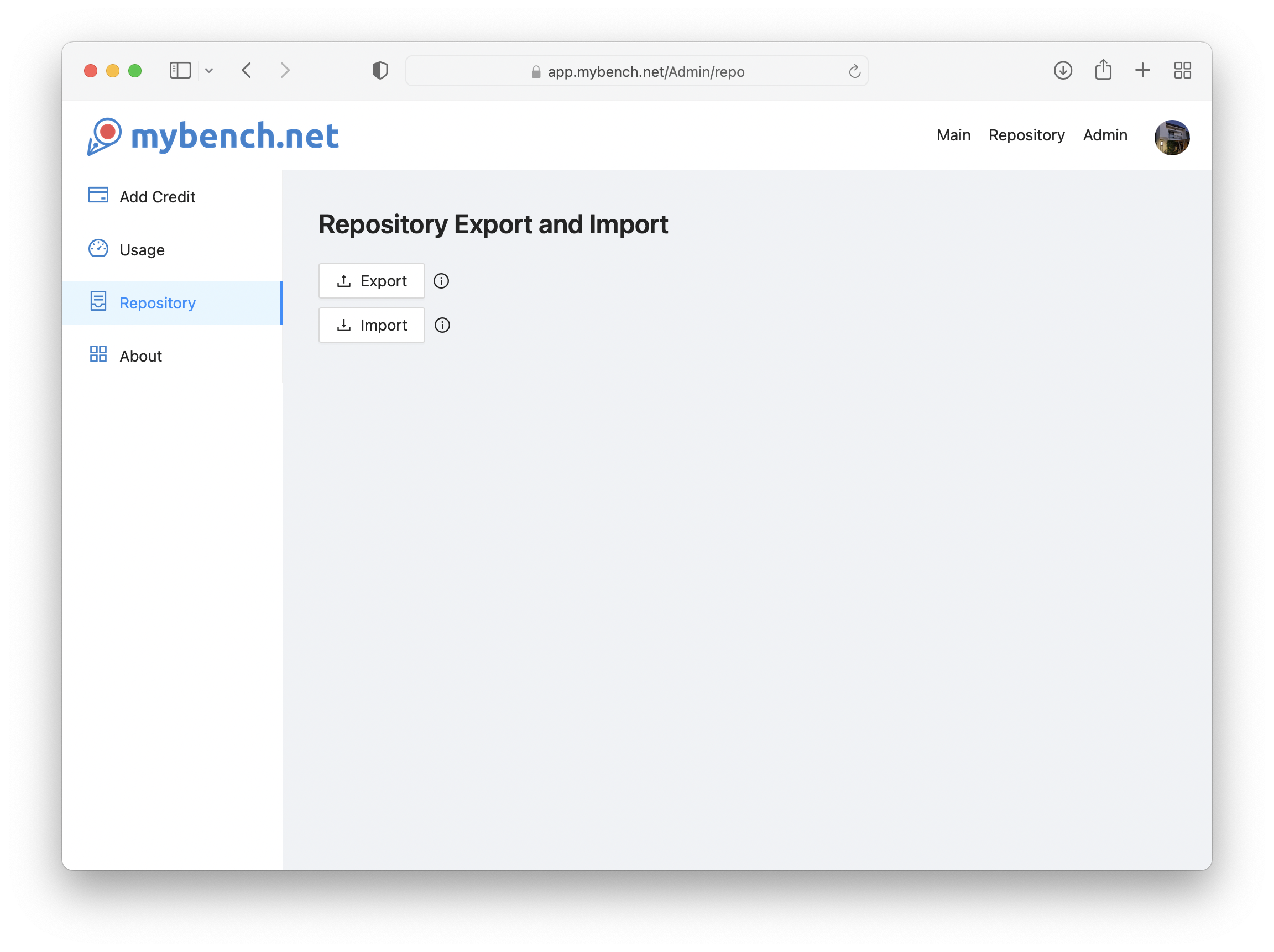Click the Import button
This screenshot has width=1274, height=952.
pyautogui.click(x=372, y=325)
